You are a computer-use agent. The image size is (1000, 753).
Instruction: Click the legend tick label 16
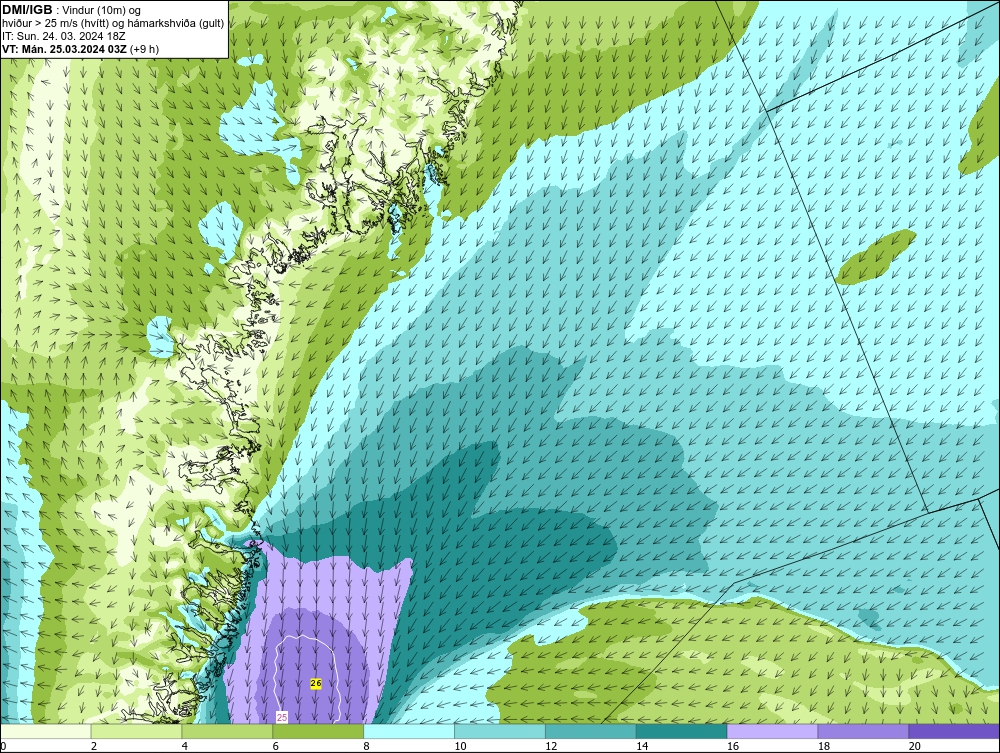(x=732, y=746)
